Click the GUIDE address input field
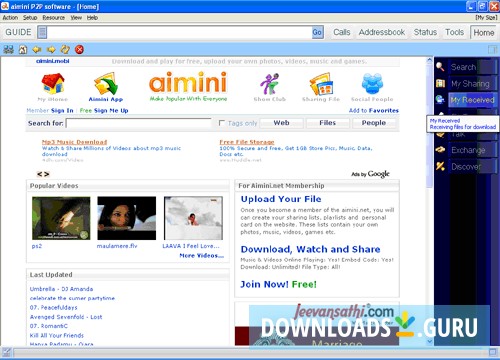The height and width of the screenshot is (360, 500). pyautogui.click(x=179, y=32)
